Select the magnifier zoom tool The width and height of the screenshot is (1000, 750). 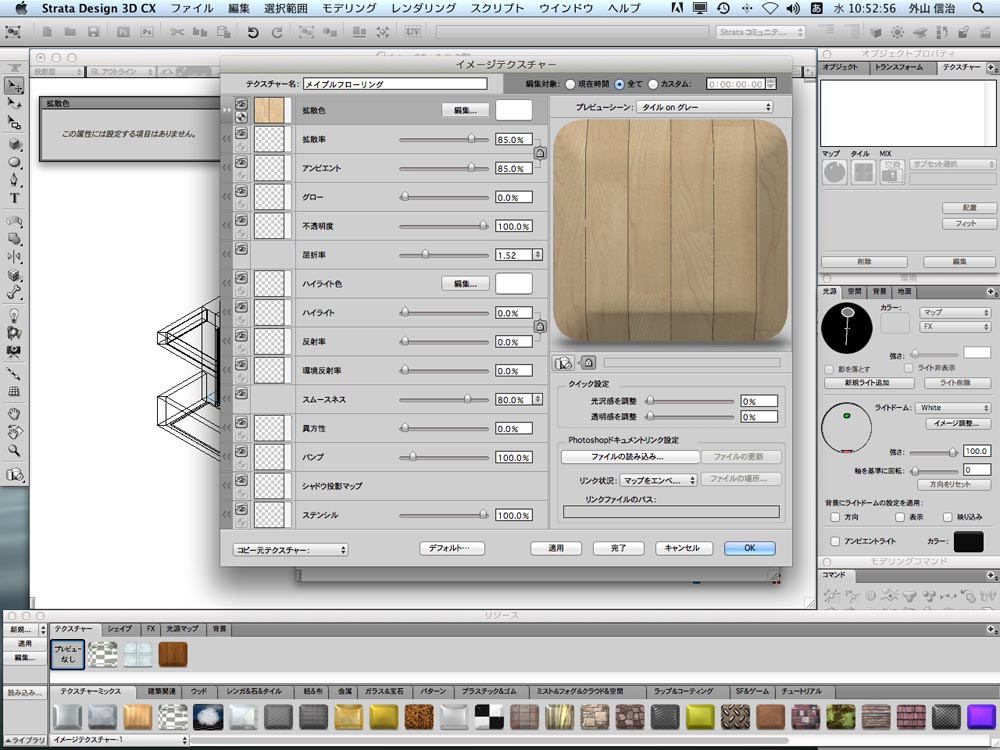point(14,450)
